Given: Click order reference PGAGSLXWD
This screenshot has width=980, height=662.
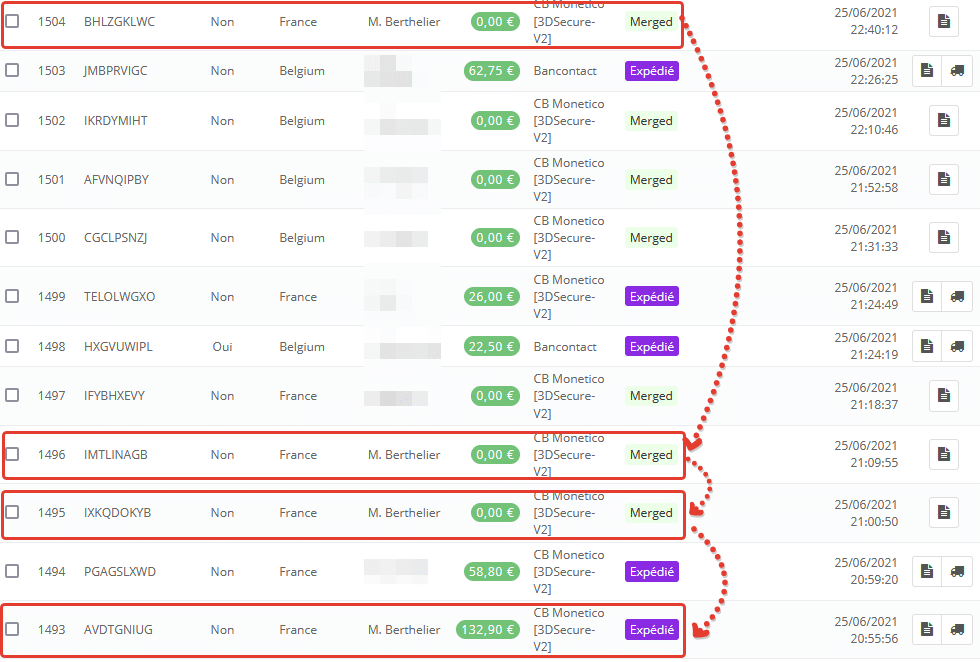Looking at the screenshot, I should (x=120, y=571).
